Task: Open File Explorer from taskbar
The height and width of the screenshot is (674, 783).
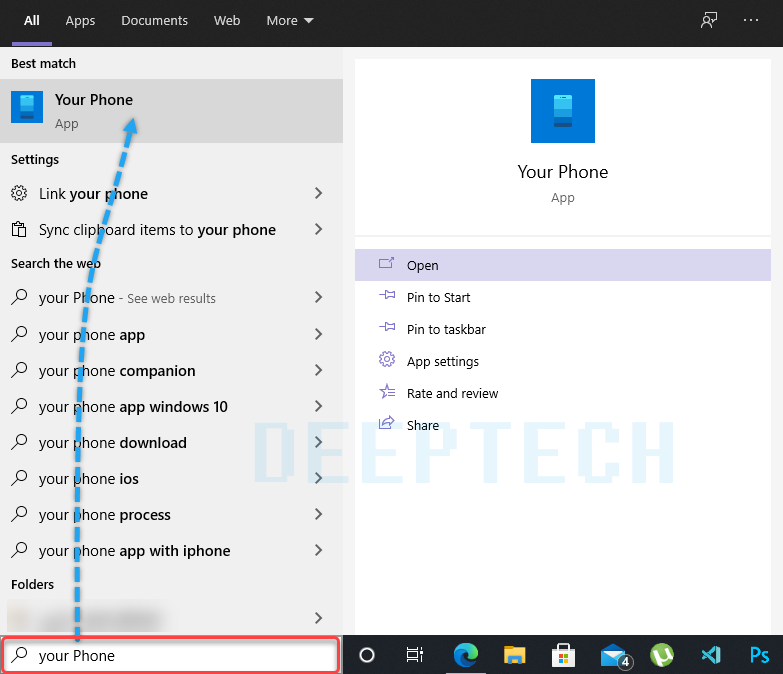Action: 514,655
